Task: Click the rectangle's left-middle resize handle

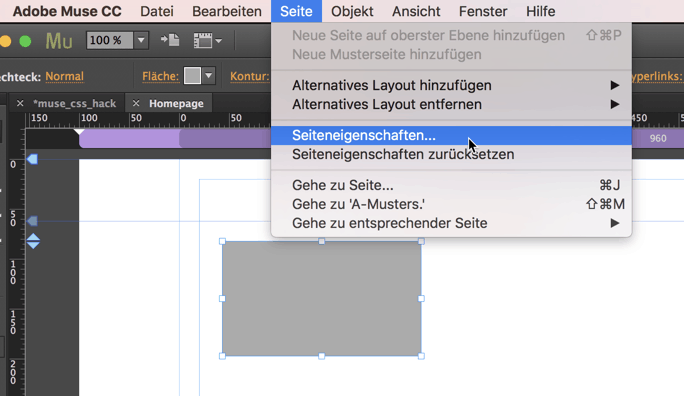Action: tap(222, 299)
